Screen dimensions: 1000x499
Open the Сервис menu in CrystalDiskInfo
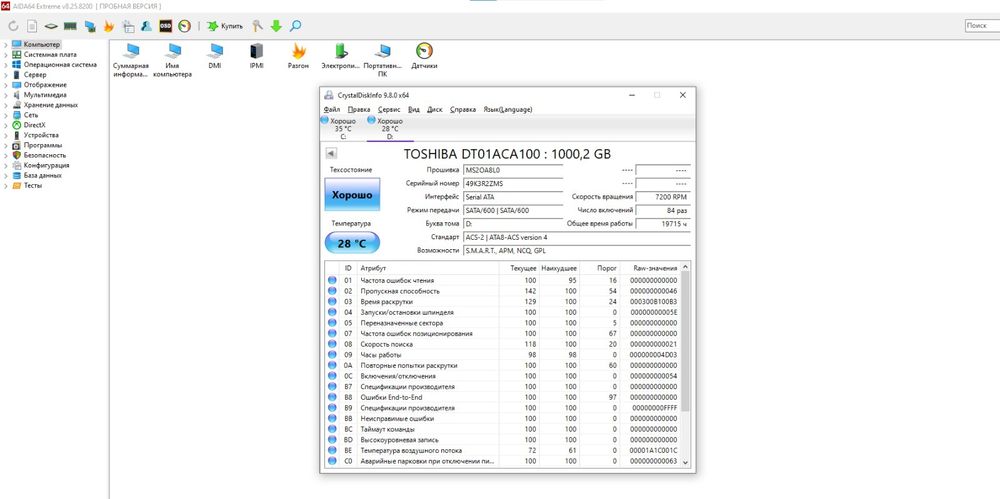(389, 110)
